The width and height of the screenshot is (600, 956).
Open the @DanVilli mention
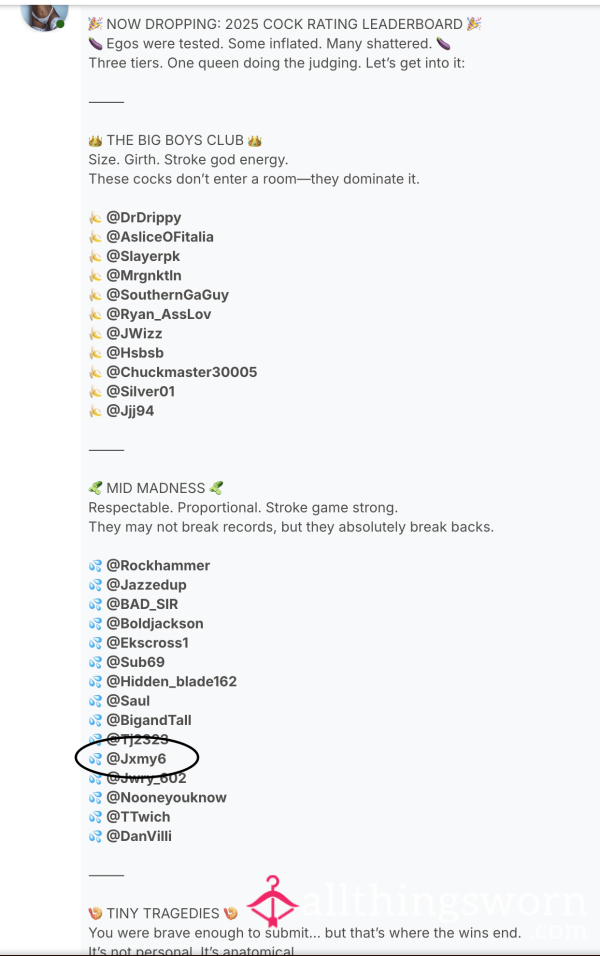click(x=138, y=836)
